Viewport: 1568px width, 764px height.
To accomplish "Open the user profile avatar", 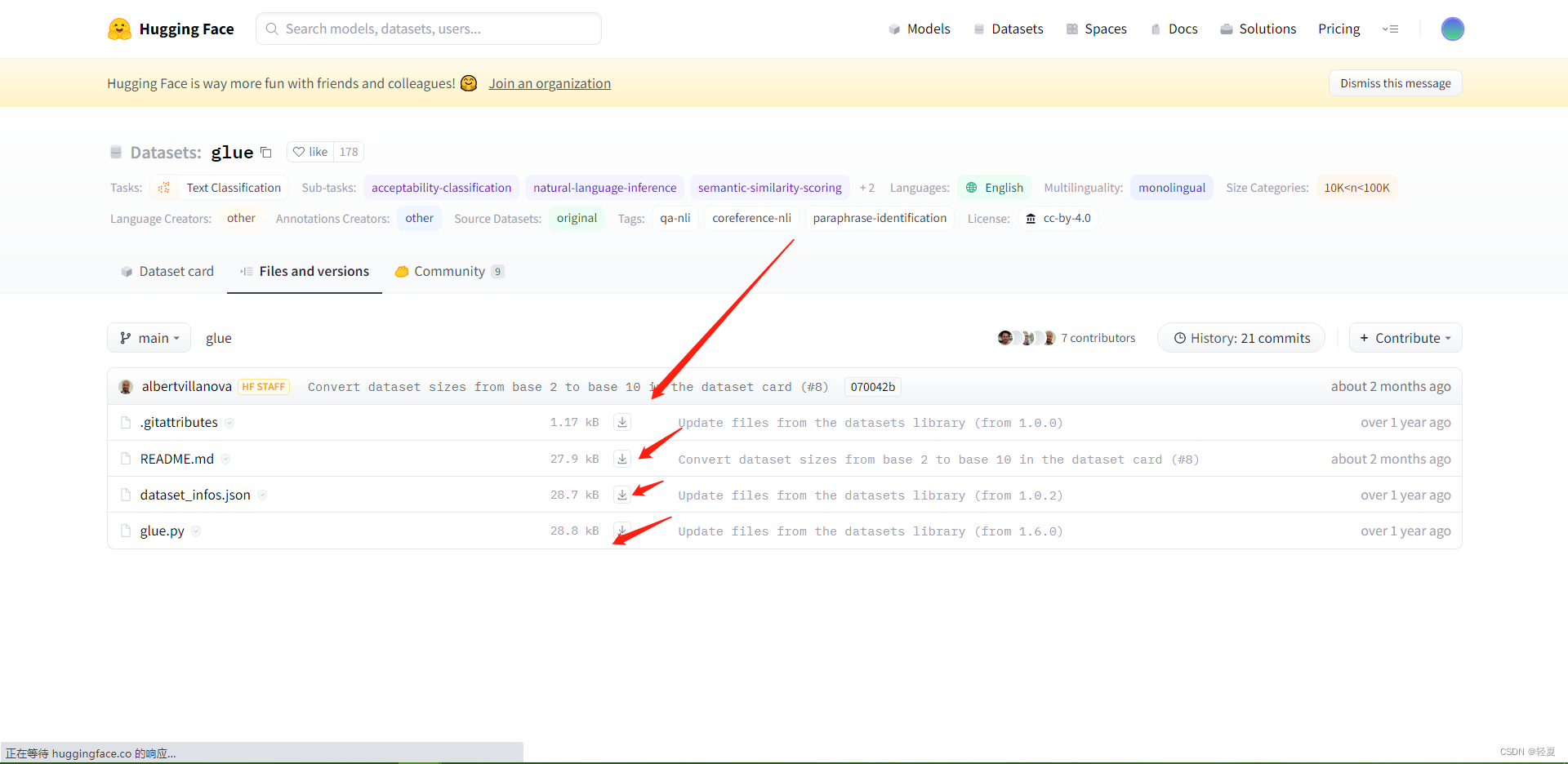I will point(1452,29).
